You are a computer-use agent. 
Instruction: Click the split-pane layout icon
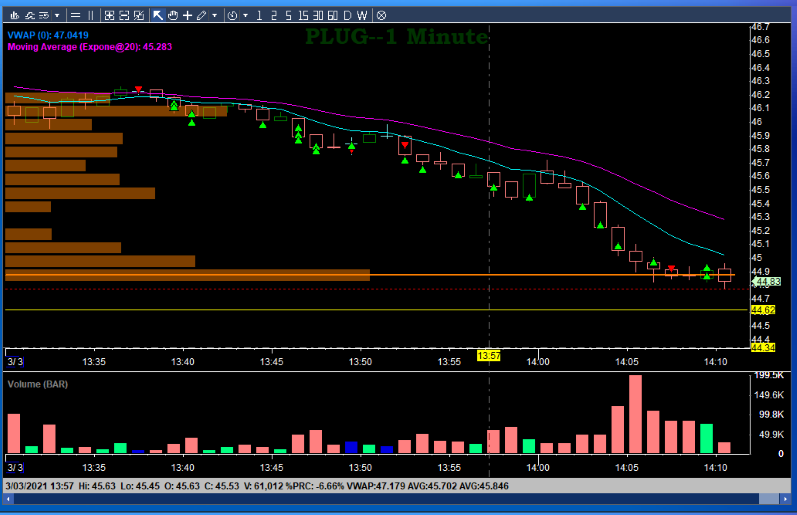tap(124, 15)
